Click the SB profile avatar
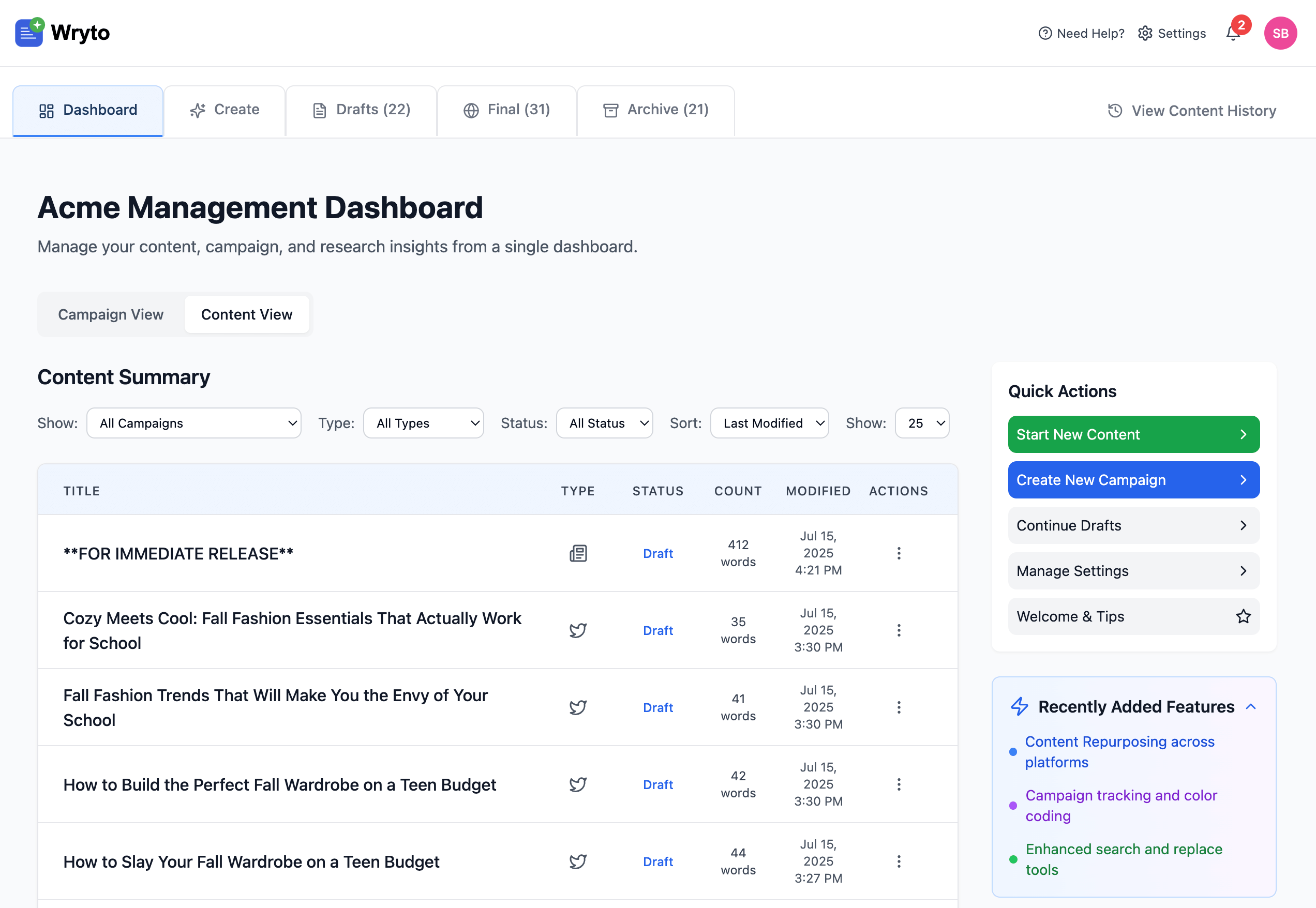 pyautogui.click(x=1280, y=33)
